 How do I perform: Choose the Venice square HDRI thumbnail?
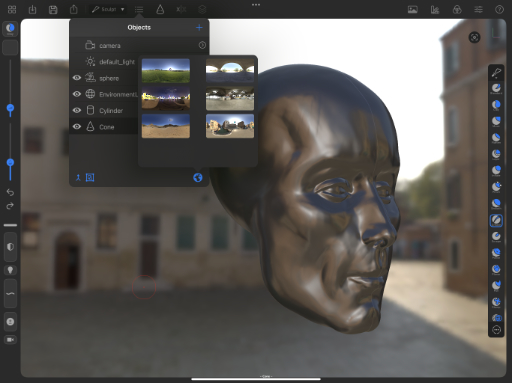[x=230, y=126]
